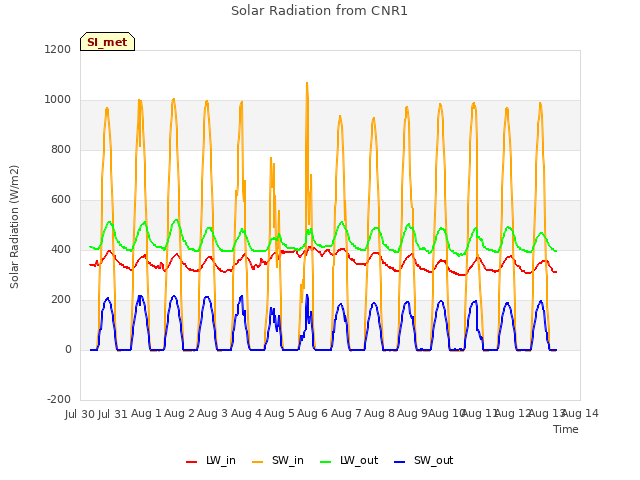The image size is (640, 480).
Task: Click the -200 y-axis tick label
Action: [x=59, y=399]
